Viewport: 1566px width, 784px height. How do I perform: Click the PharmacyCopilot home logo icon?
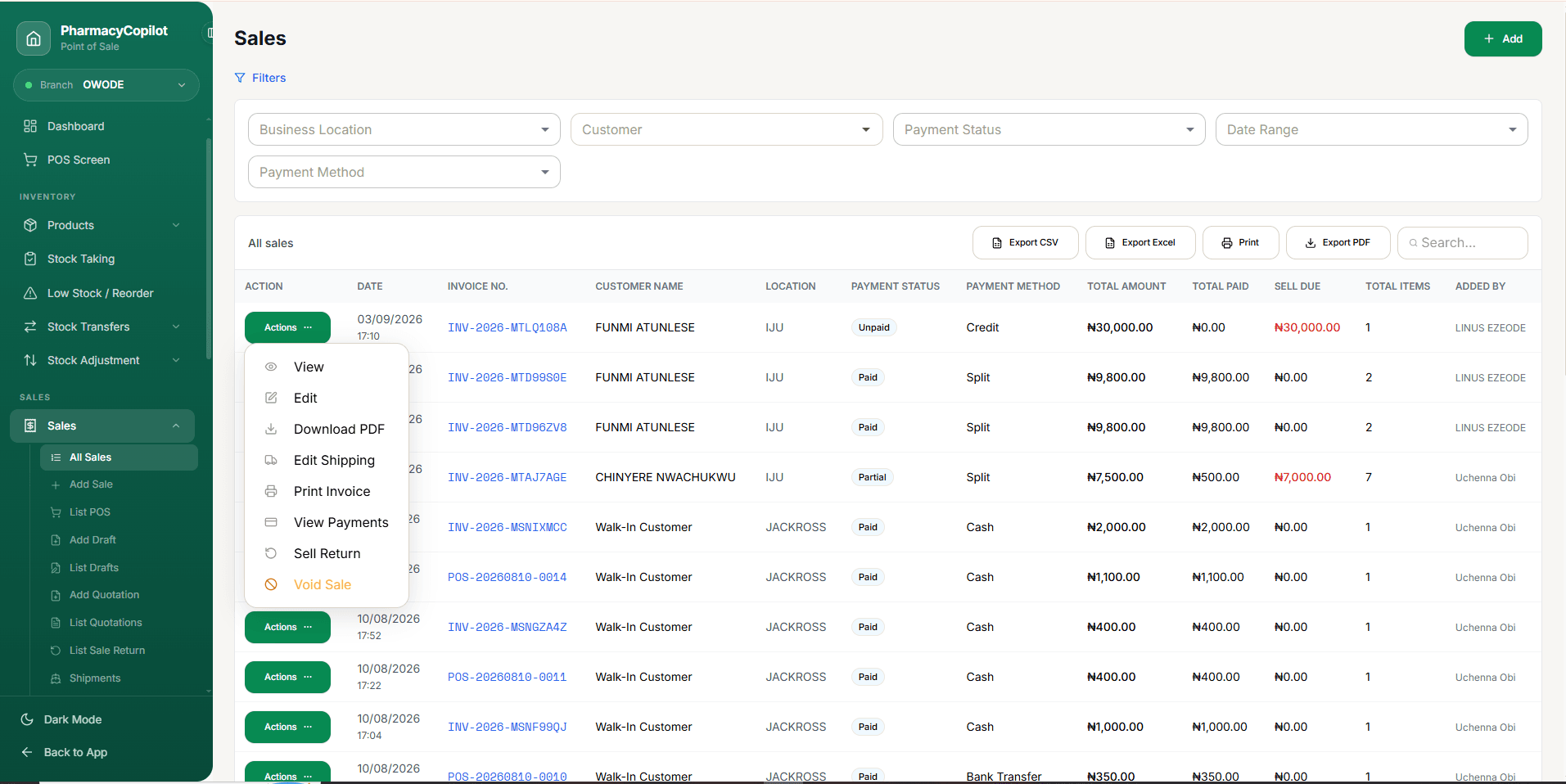(x=34, y=38)
